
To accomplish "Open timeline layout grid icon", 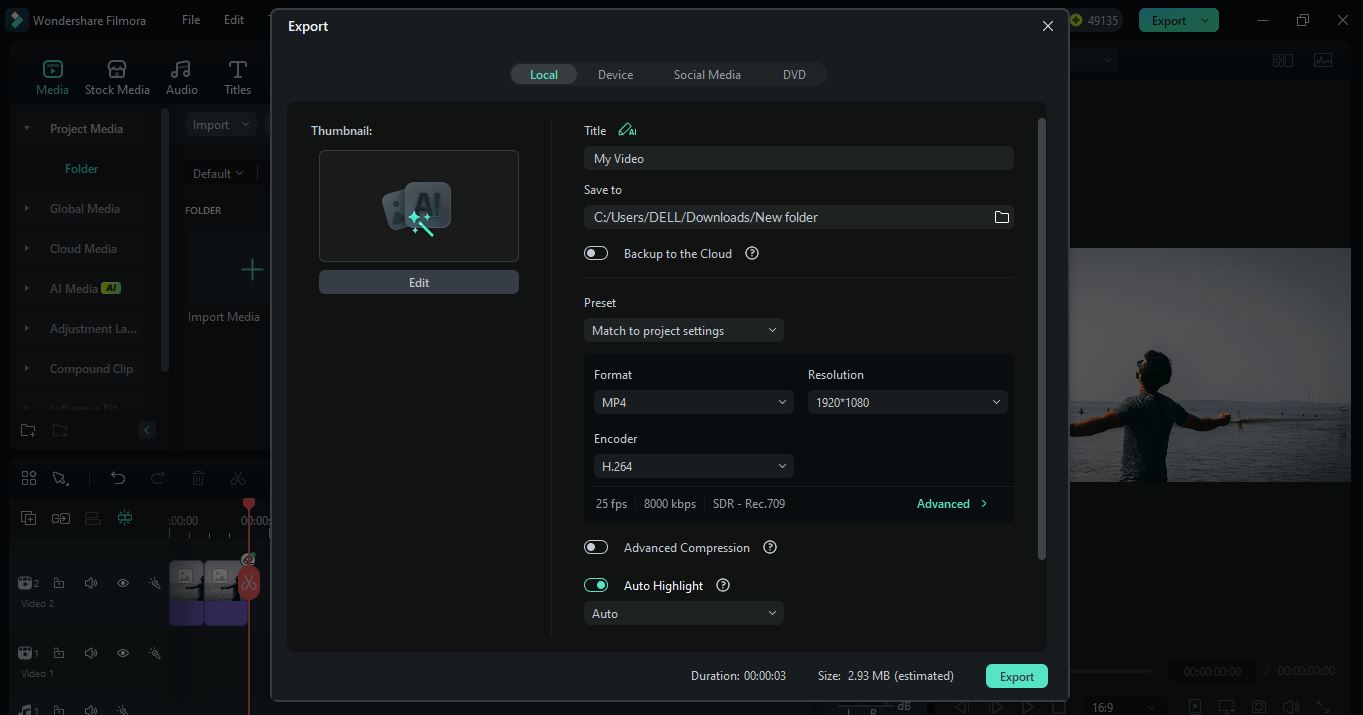I will coord(29,478).
